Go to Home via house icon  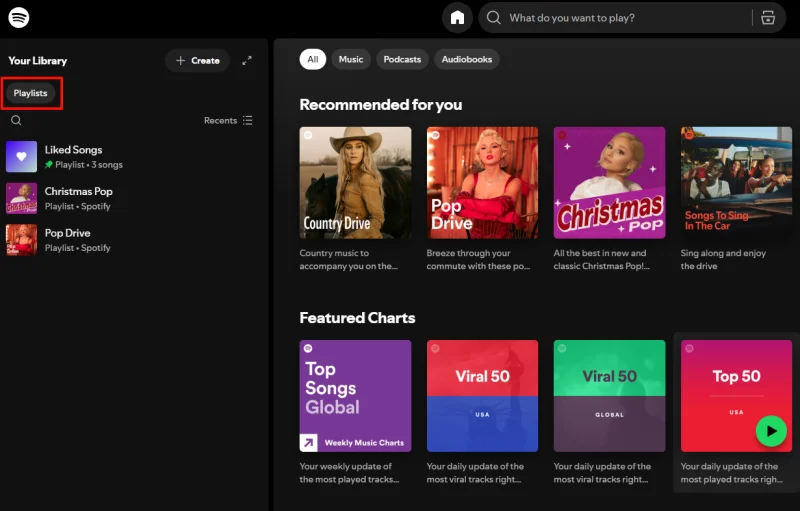457,18
